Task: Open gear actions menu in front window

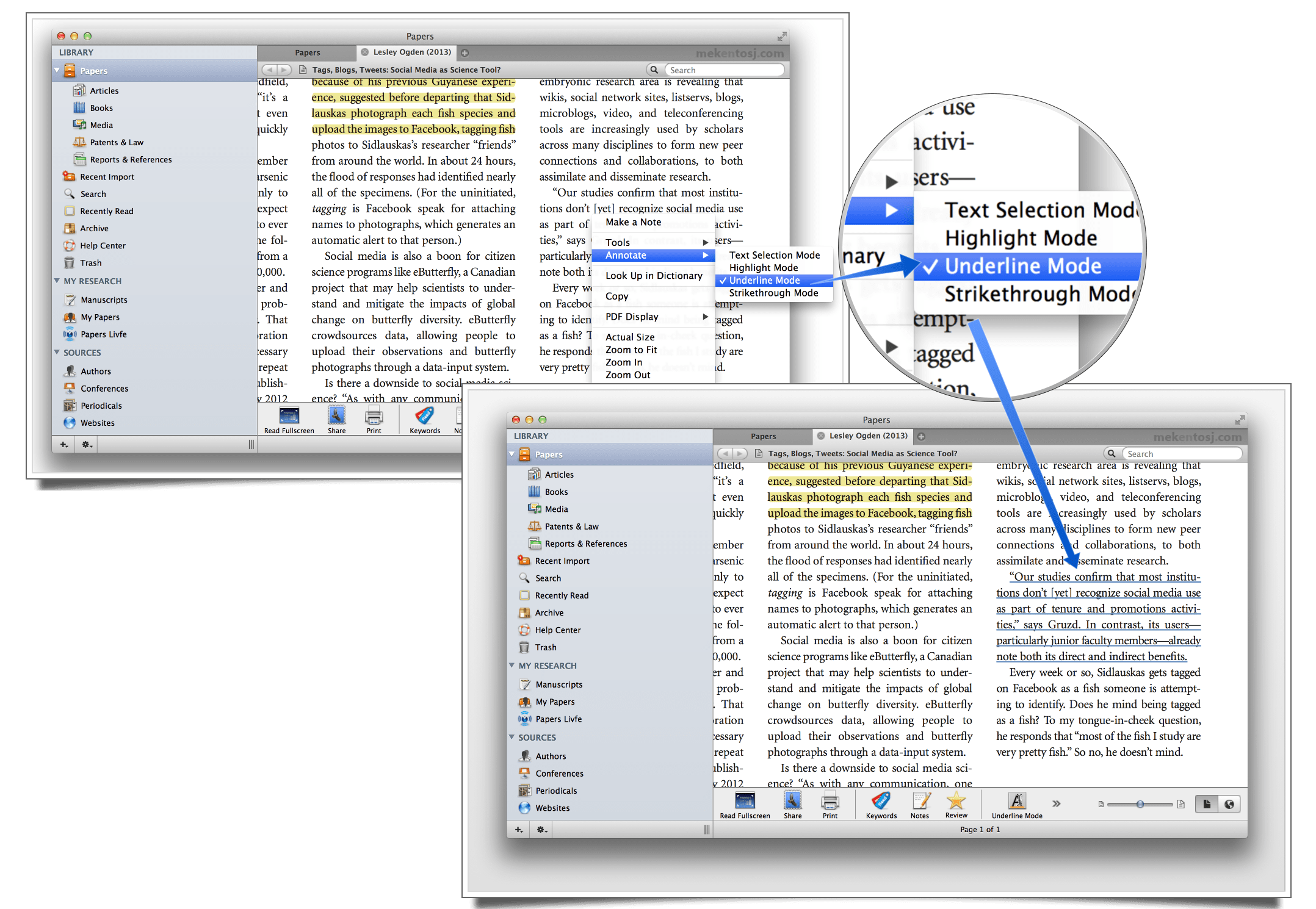Action: tap(541, 829)
